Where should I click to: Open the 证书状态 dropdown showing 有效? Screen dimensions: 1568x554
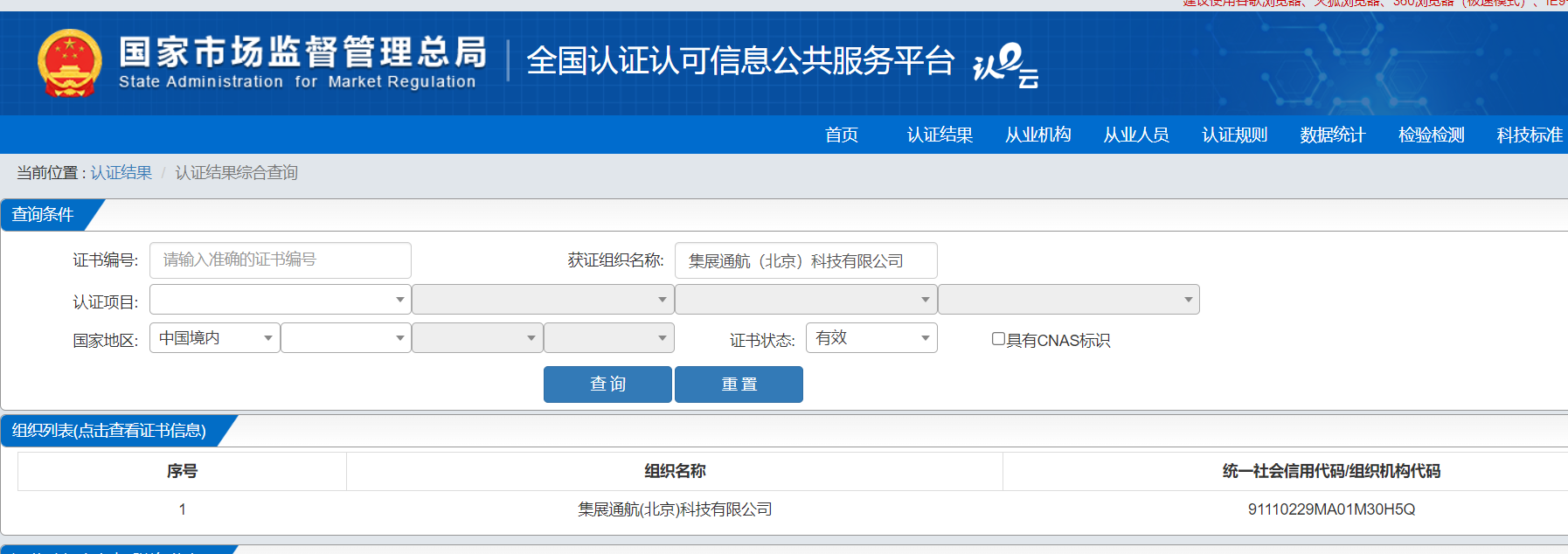tap(871, 337)
